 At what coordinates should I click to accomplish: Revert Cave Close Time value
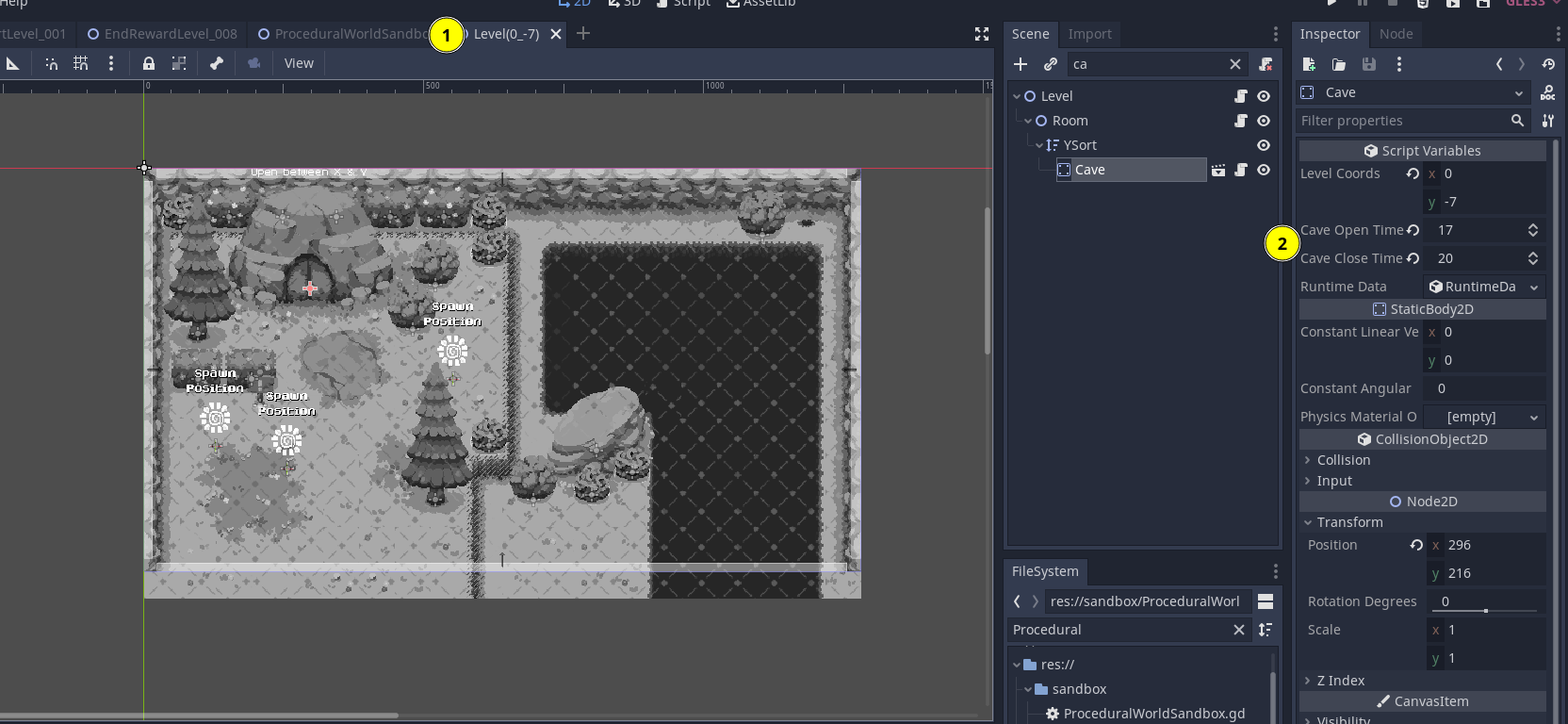[x=1413, y=258]
